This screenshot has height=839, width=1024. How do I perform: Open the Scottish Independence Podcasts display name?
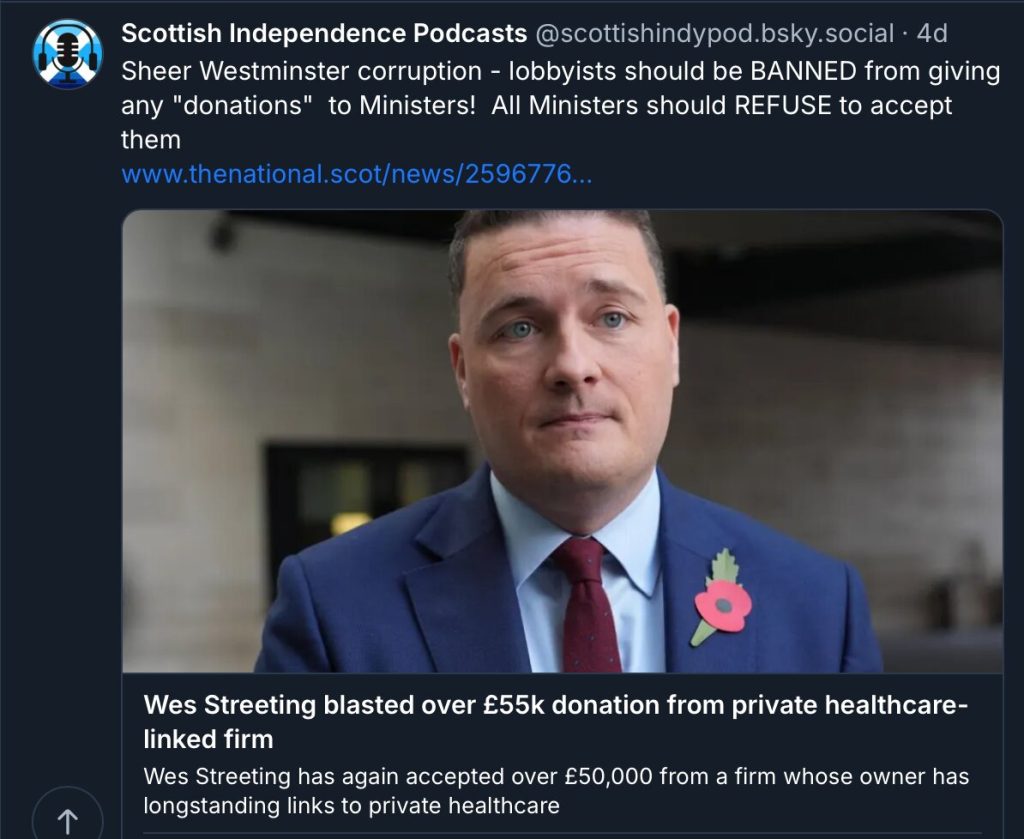(324, 33)
